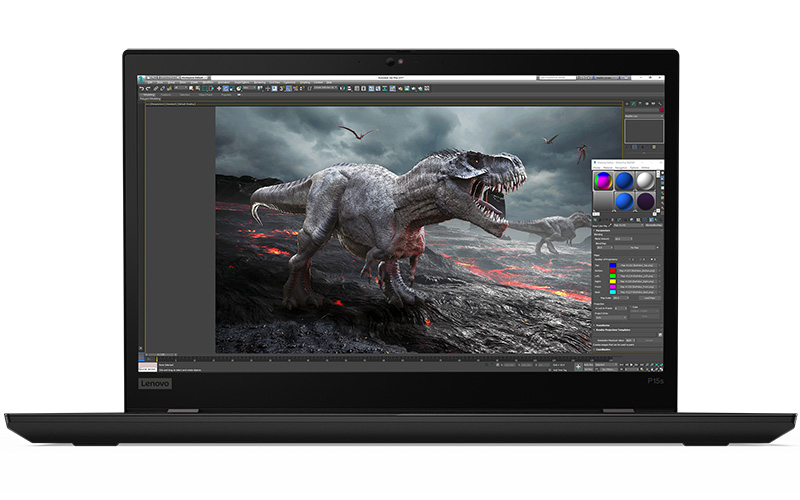Activate the Select and Rotate tool
800x500 pixels.
[226, 88]
